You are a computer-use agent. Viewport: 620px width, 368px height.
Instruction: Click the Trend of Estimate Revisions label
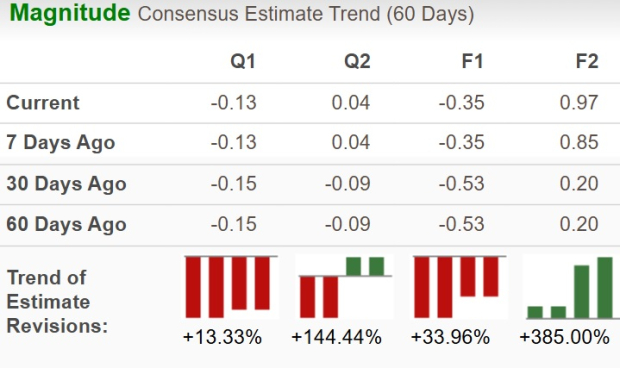[x=57, y=302]
